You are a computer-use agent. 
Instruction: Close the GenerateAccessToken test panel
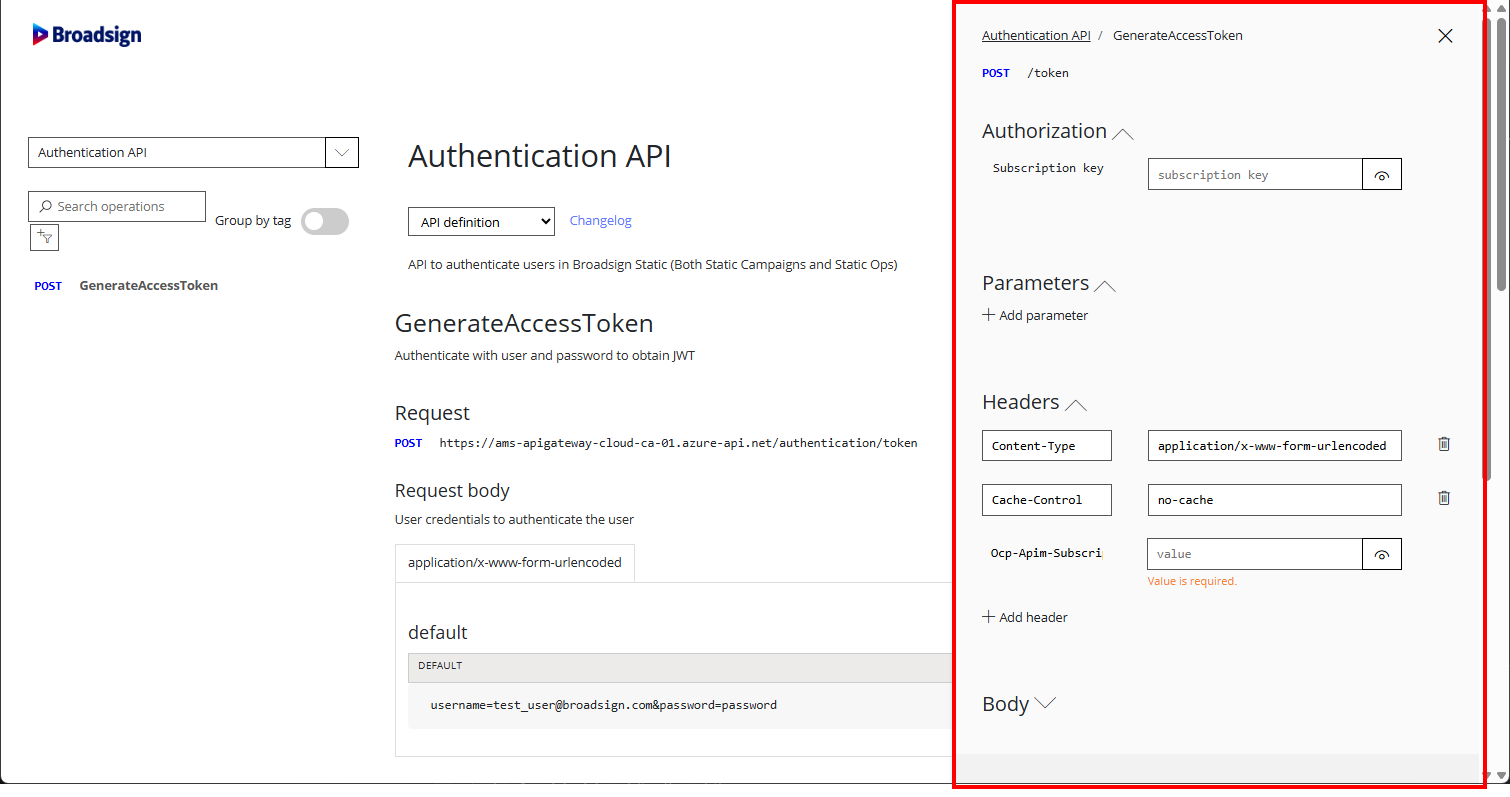point(1445,36)
